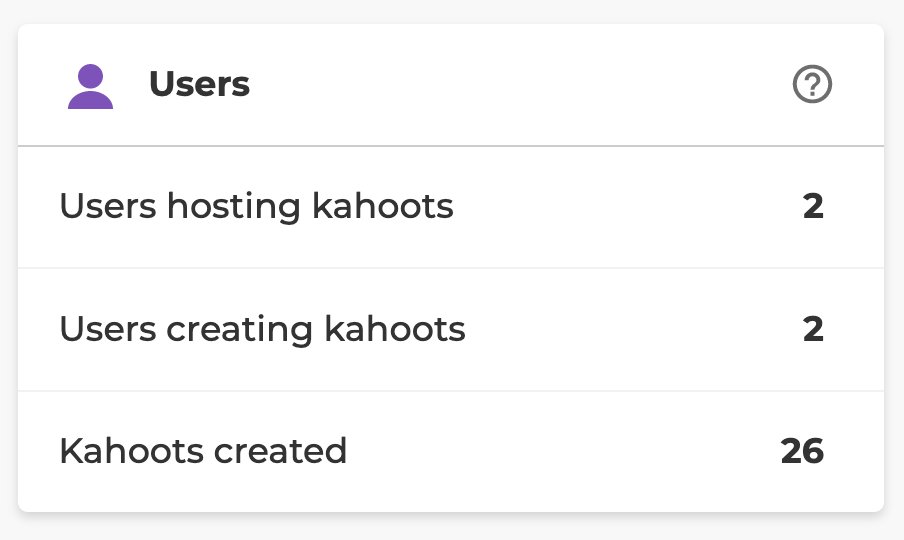The width and height of the screenshot is (904, 540).
Task: Click blank middle of Kahoots created row
Action: [560, 451]
